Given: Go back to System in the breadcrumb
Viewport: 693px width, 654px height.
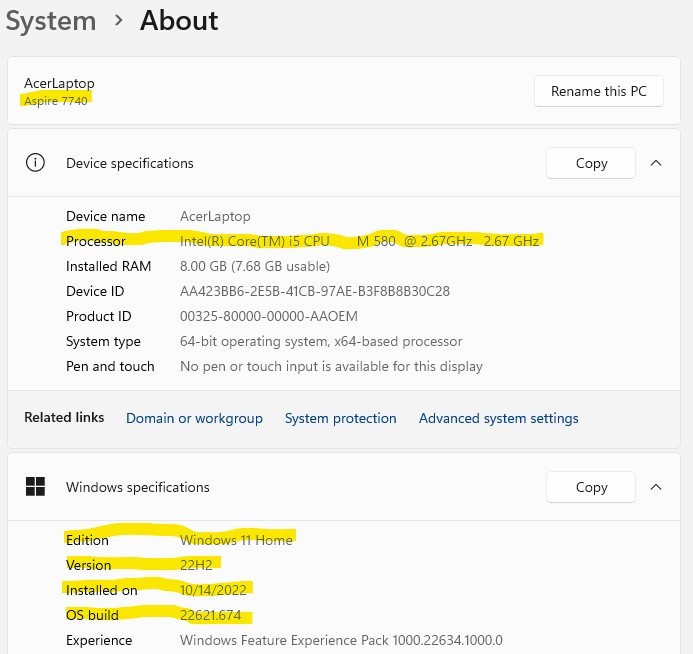Looking at the screenshot, I should [x=51, y=20].
